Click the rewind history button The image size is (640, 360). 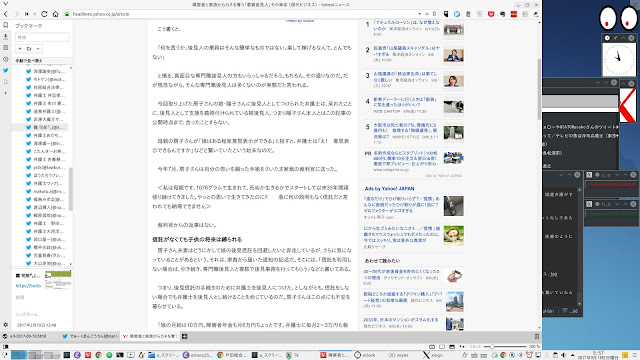click(27, 14)
